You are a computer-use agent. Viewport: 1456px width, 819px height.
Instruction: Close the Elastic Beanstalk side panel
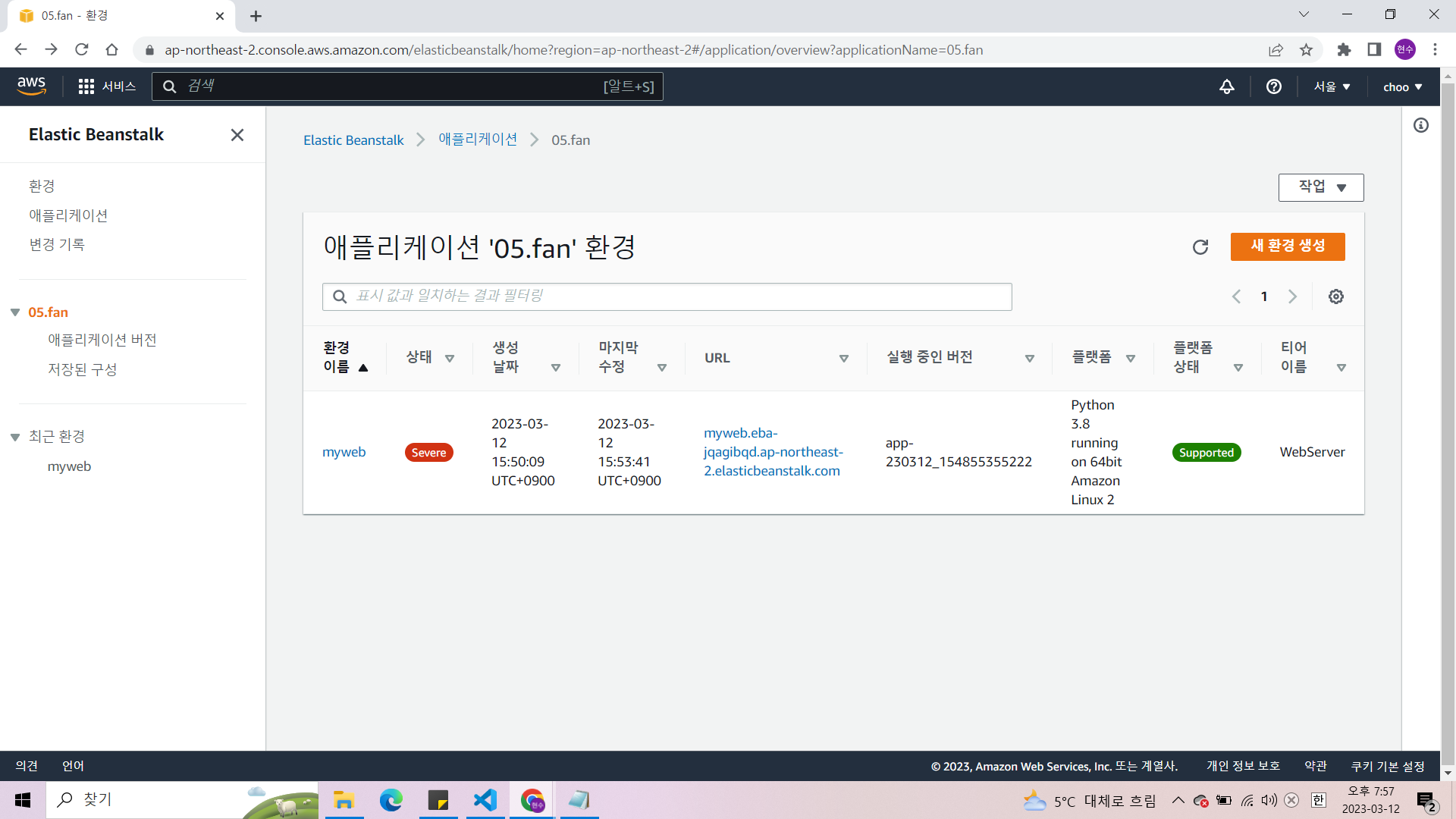[x=237, y=135]
